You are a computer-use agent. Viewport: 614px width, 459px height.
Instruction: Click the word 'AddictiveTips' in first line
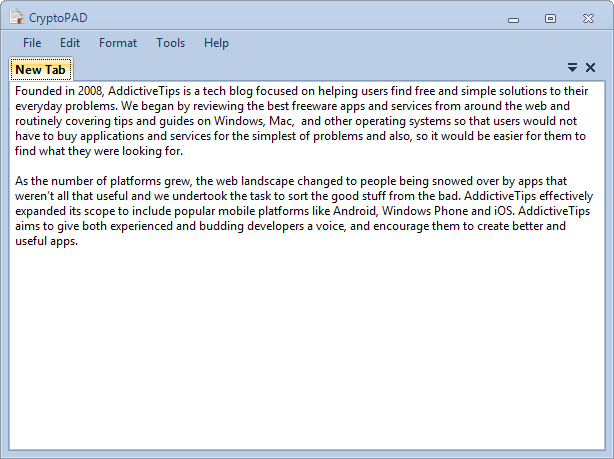pyautogui.click(x=144, y=91)
